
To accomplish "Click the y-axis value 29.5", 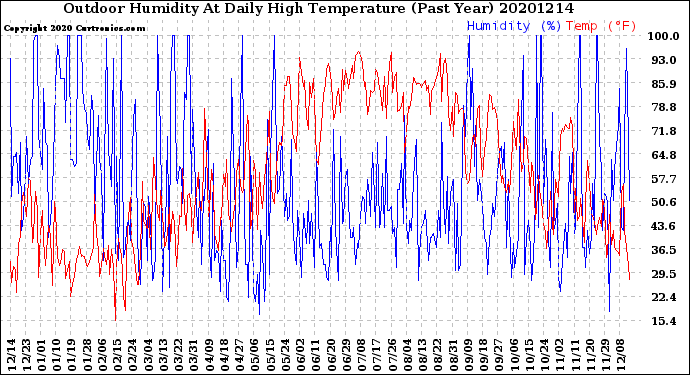I will pyautogui.click(x=664, y=273).
